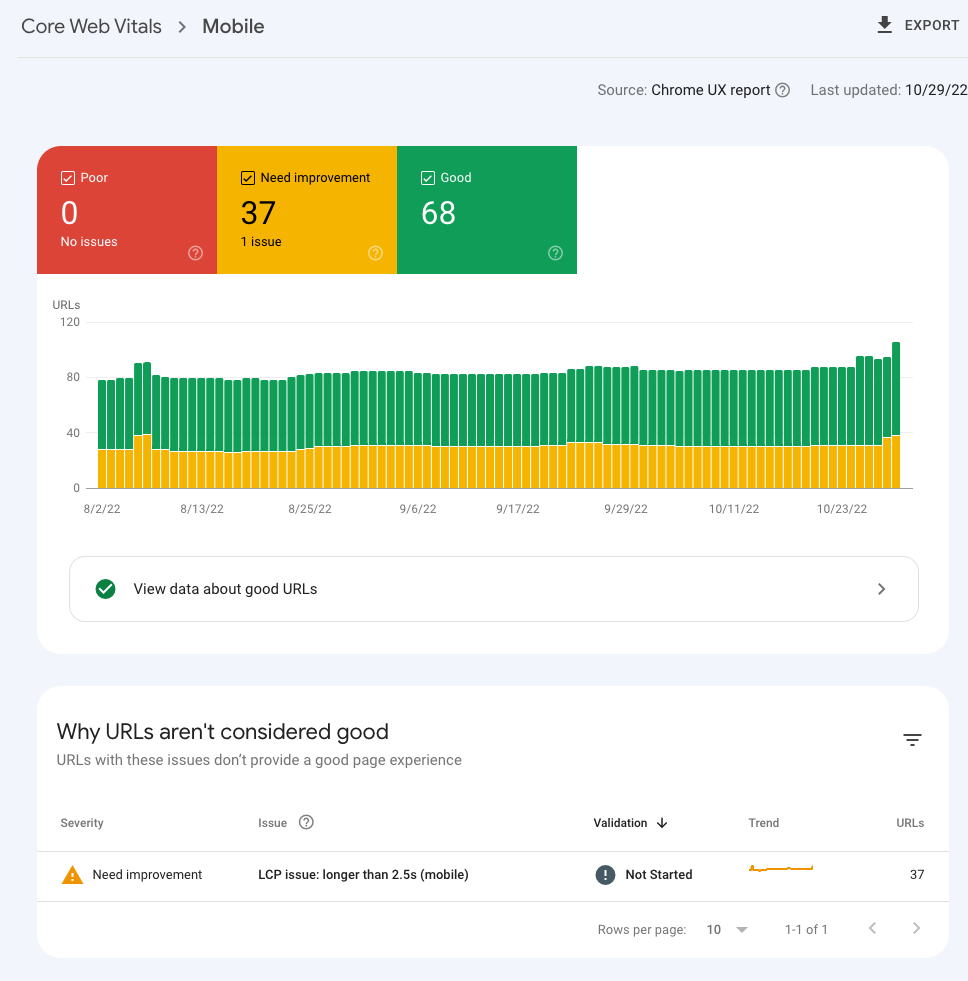Open the LCP issue longer than 2.5s row
The width and height of the screenshot is (968, 981).
(363, 874)
